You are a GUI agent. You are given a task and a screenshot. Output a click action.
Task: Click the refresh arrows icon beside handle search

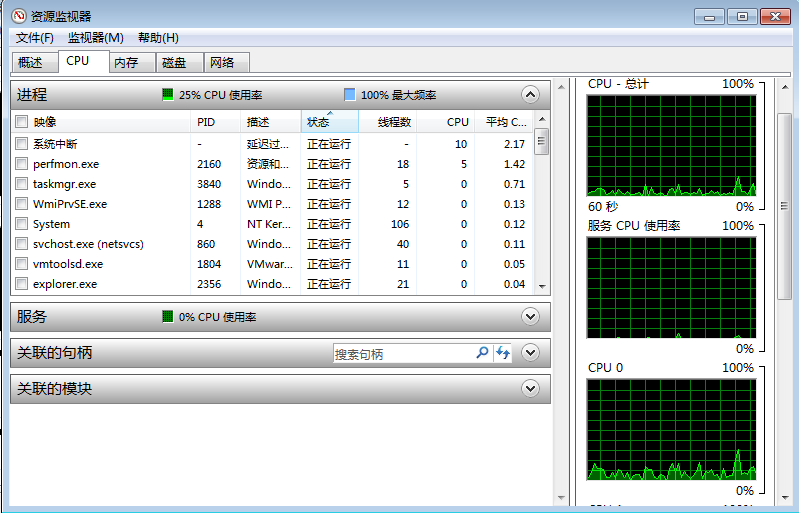point(503,353)
